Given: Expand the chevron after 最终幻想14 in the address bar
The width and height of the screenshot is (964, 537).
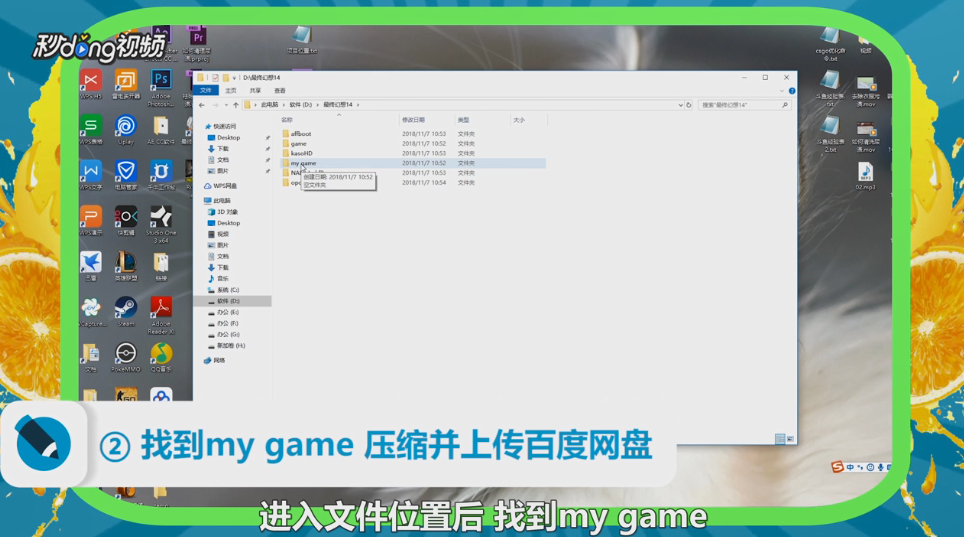Looking at the screenshot, I should pos(358,105).
